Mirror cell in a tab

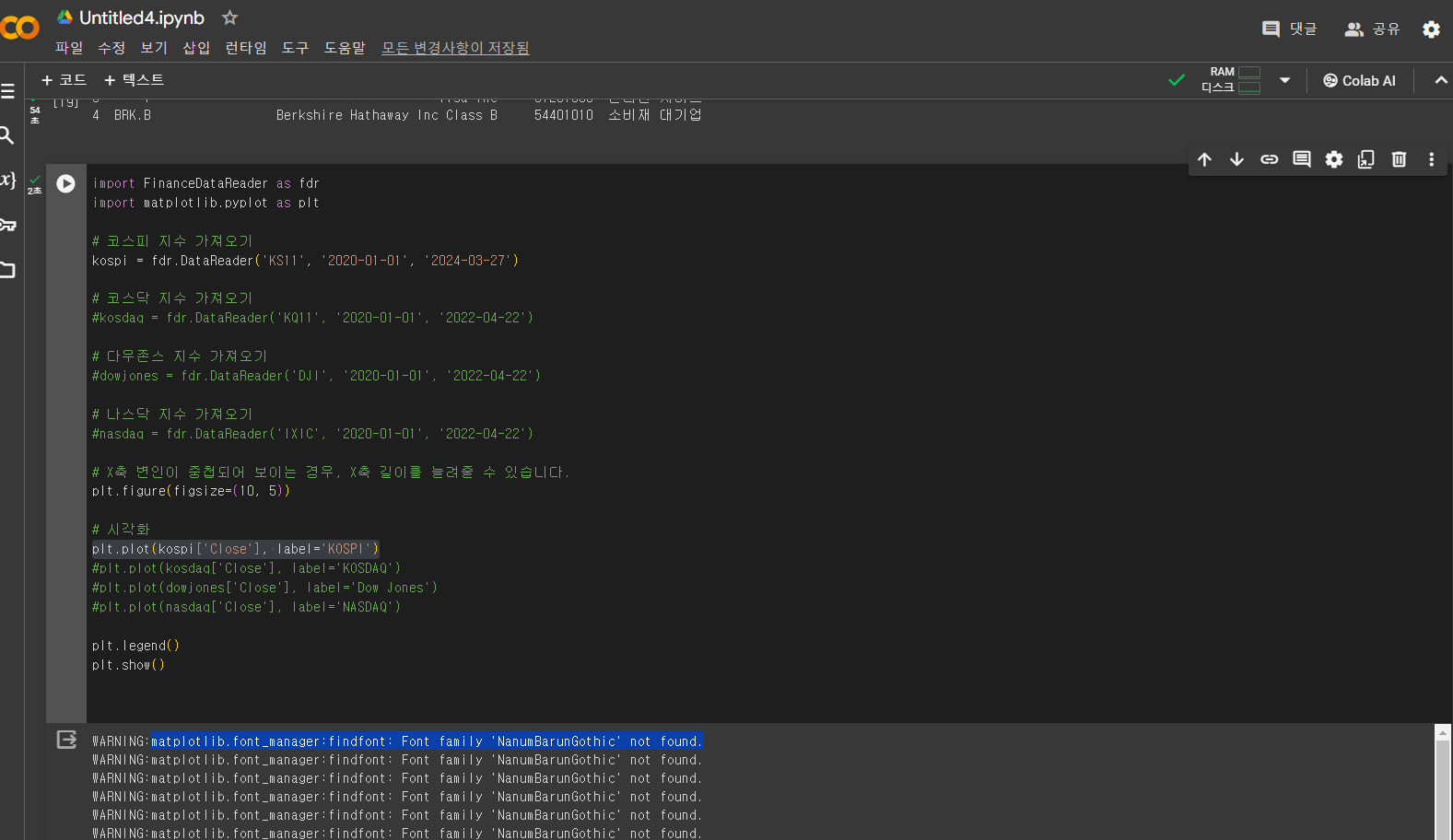[x=1365, y=159]
